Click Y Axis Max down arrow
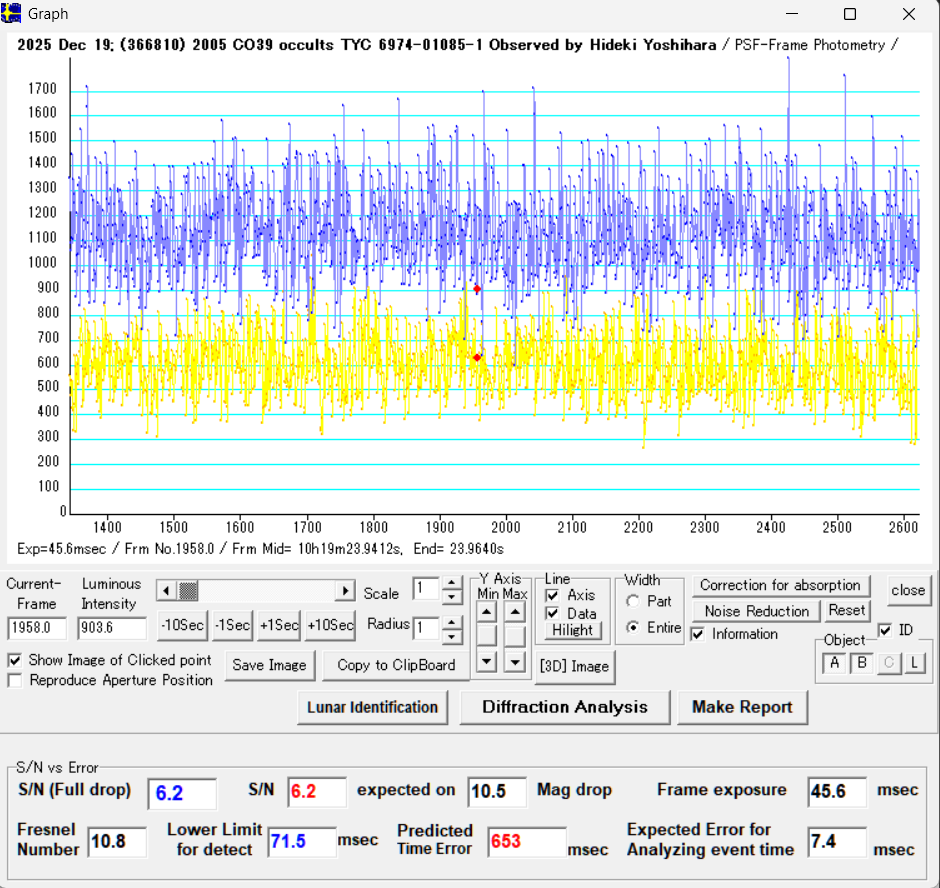This screenshot has height=888, width=940. [514, 661]
